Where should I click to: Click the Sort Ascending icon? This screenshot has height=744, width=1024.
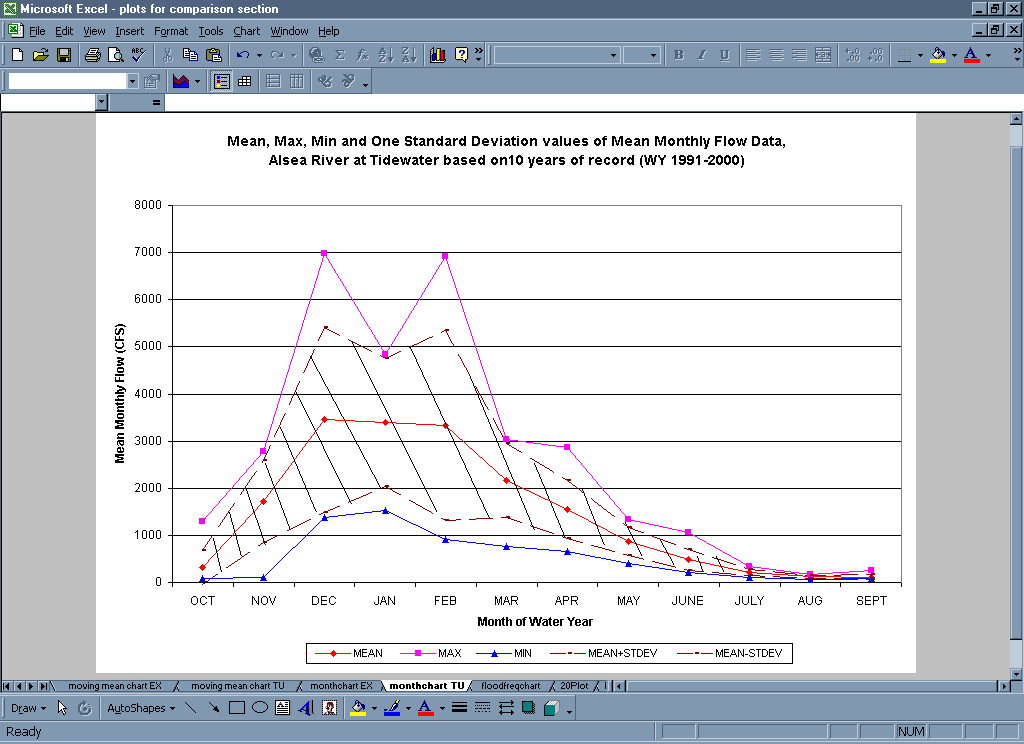[x=386, y=55]
